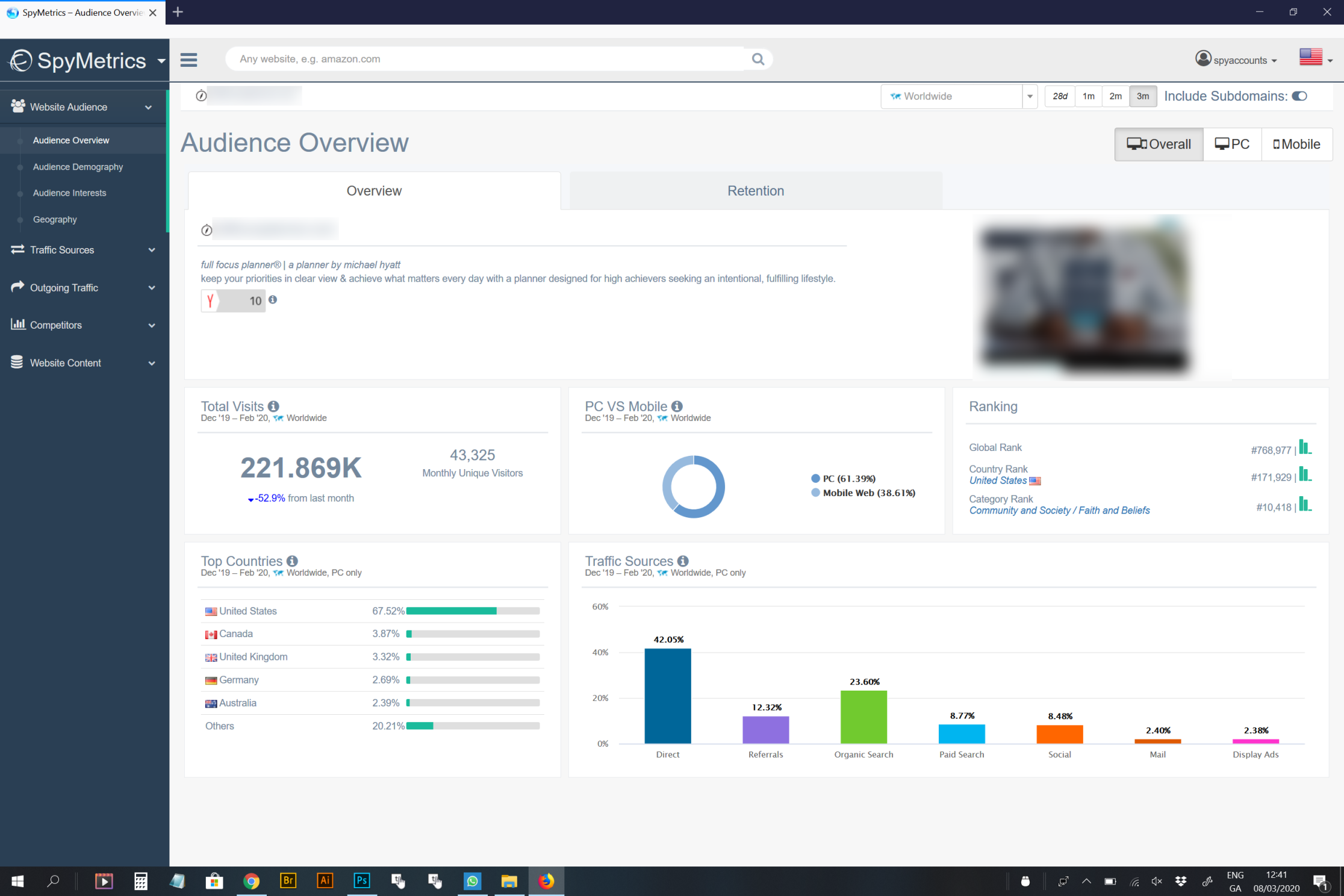Image resolution: width=1344 pixels, height=896 pixels.
Task: Switch to the Retention tab
Action: point(756,191)
